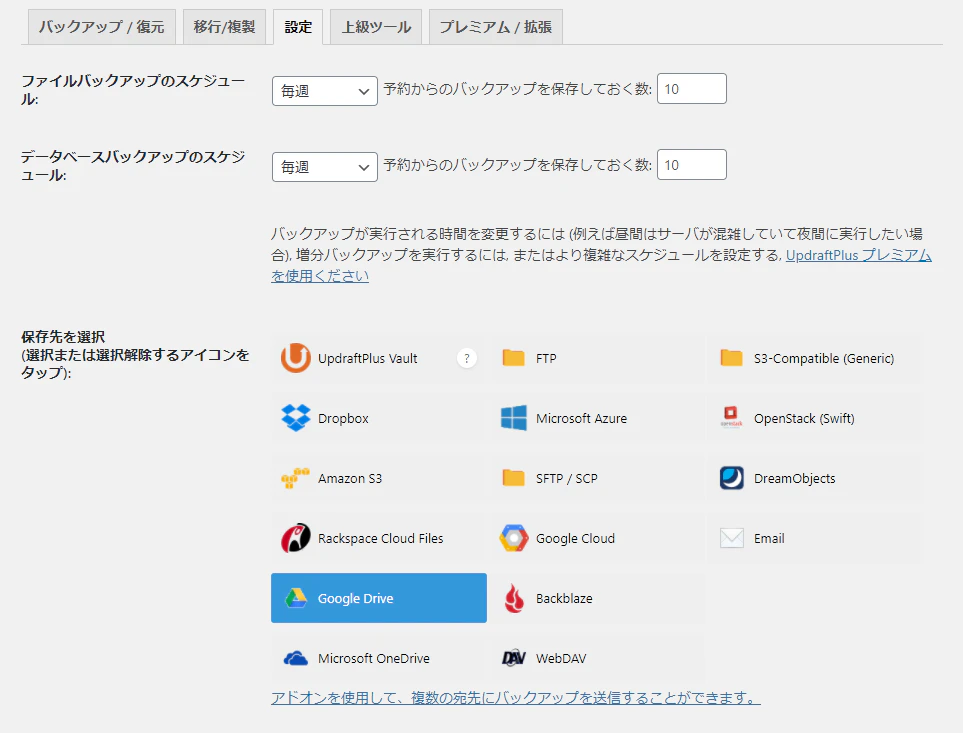Focus the file backup retention count field
The height and width of the screenshot is (733, 963).
click(692, 88)
